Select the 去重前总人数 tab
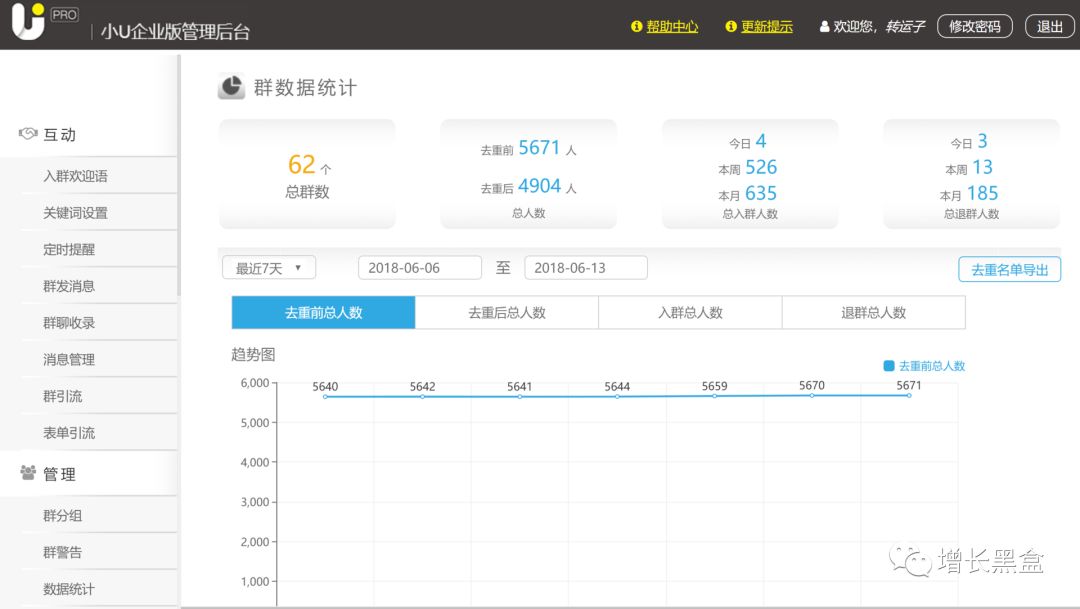Screen dimensions: 1080x609 323,312
